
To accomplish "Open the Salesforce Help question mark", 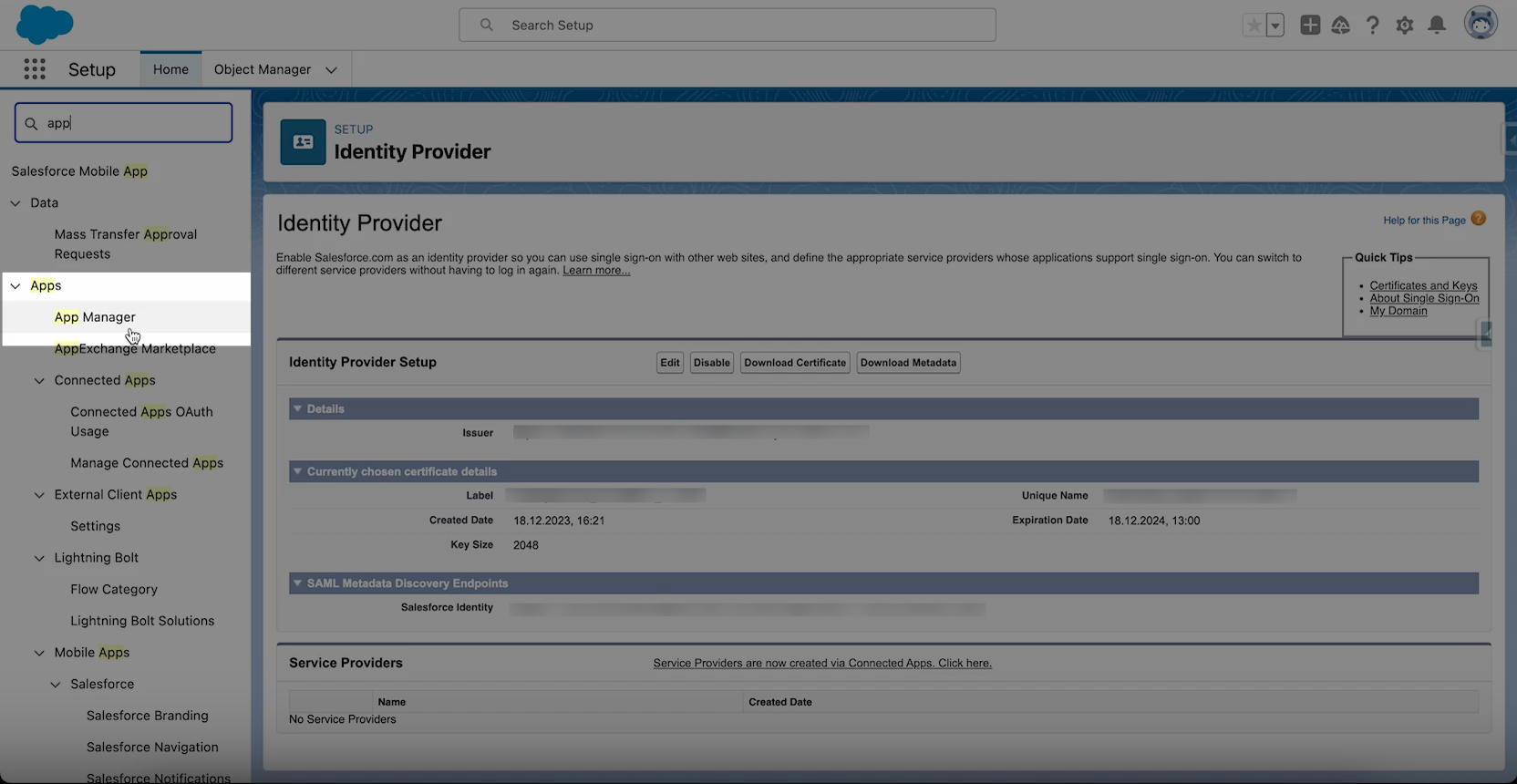I will click(x=1372, y=26).
